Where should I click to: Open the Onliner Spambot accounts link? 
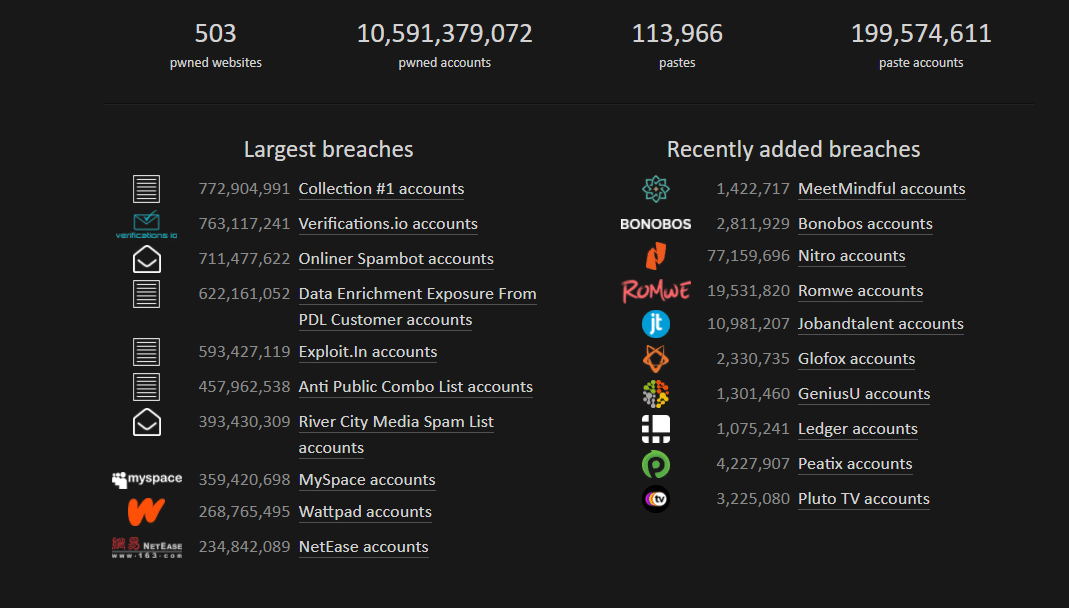coord(395,258)
